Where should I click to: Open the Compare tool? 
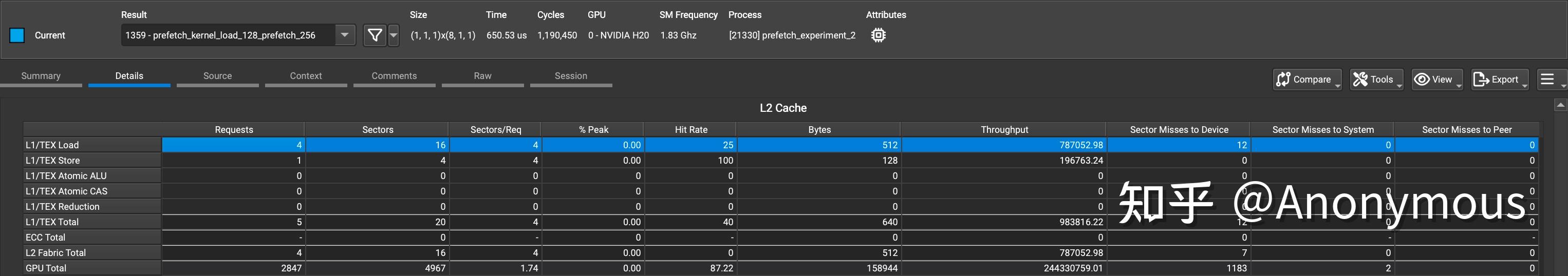click(1306, 80)
